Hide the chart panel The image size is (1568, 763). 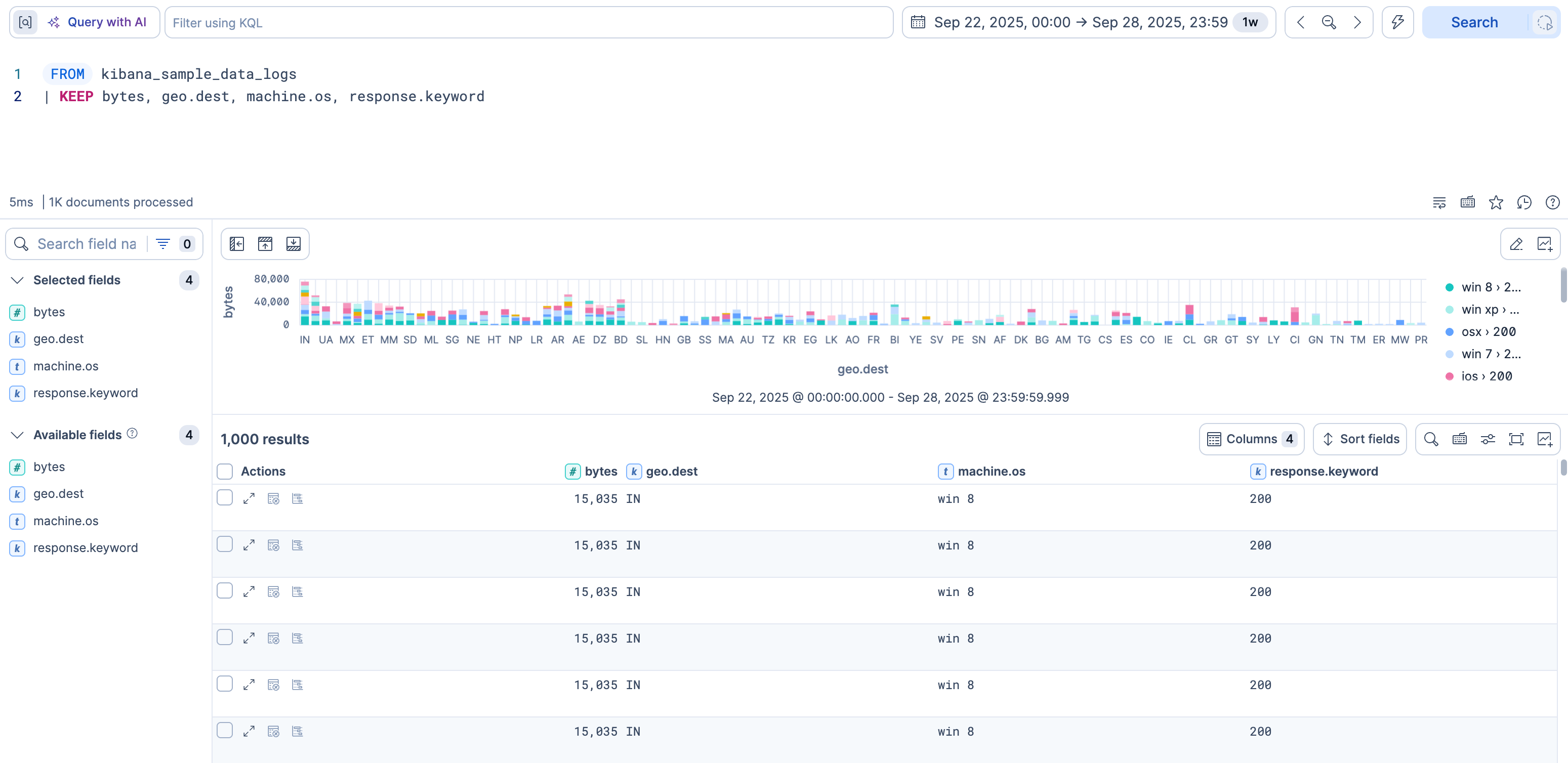pos(265,244)
